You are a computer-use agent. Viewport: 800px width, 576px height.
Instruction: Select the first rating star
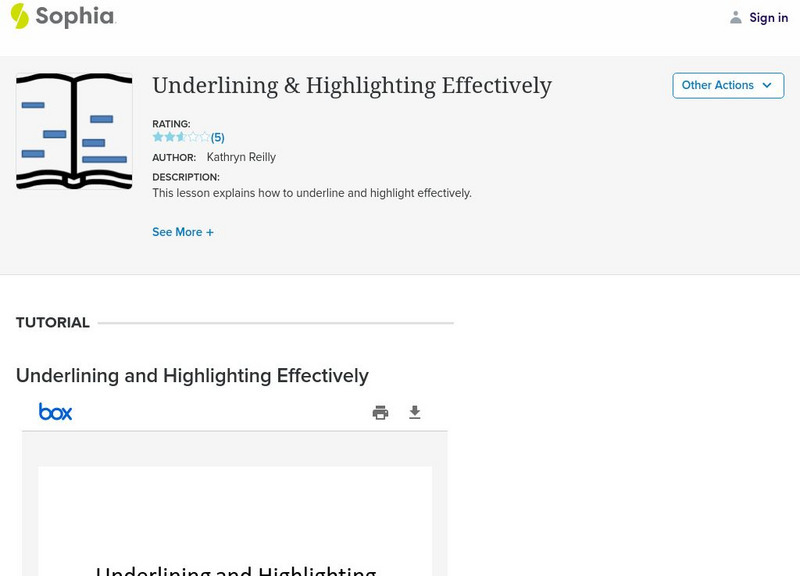[158, 136]
